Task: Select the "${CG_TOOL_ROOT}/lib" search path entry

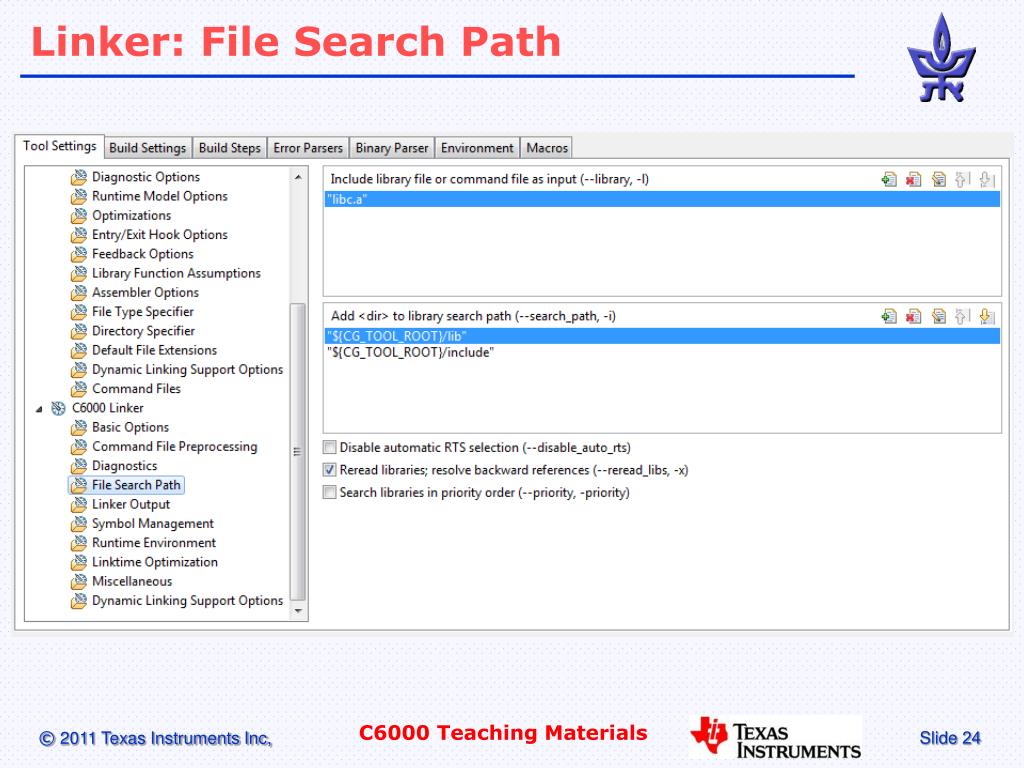Action: coord(662,336)
